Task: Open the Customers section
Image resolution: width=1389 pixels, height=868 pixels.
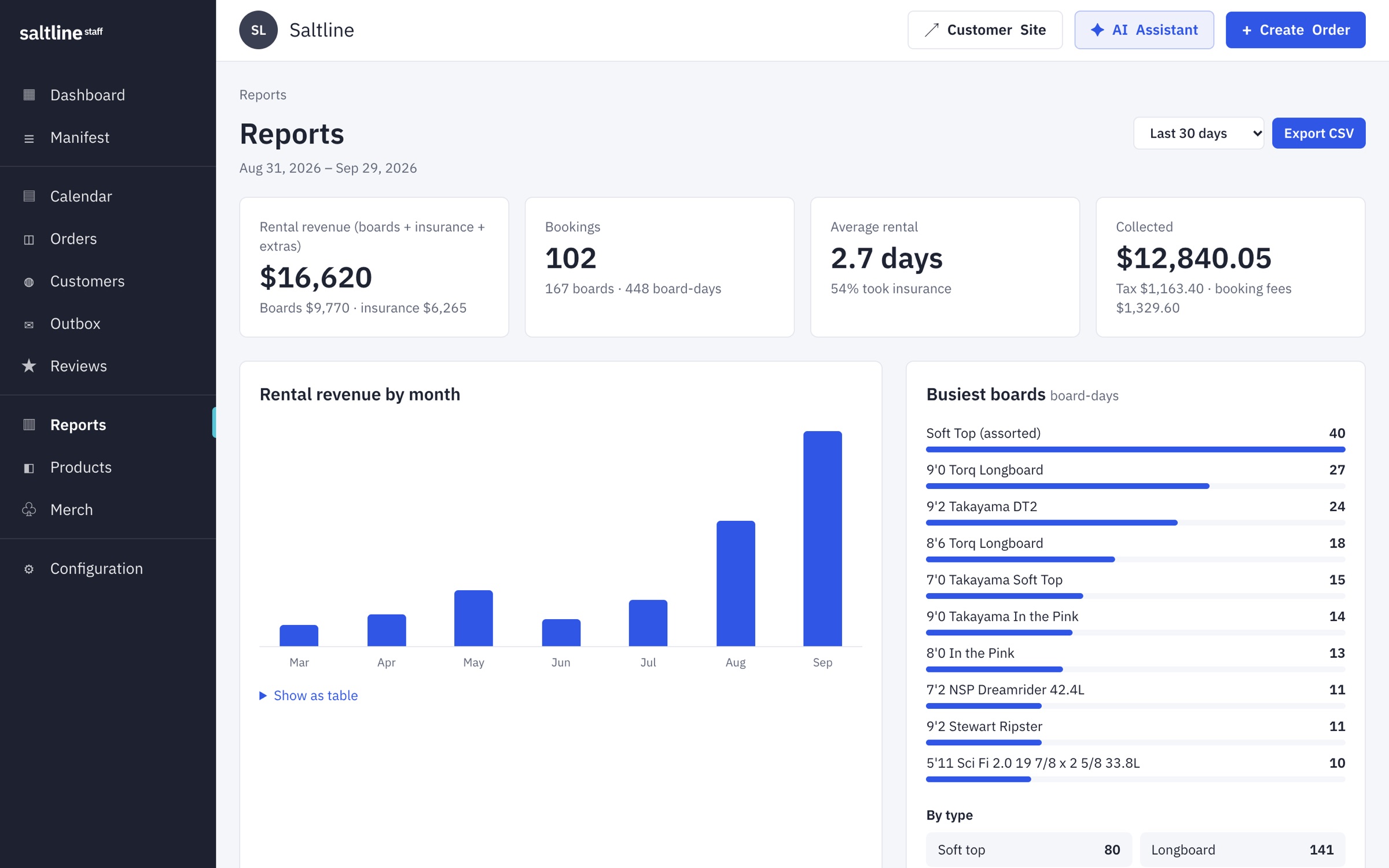Action: click(x=108, y=282)
